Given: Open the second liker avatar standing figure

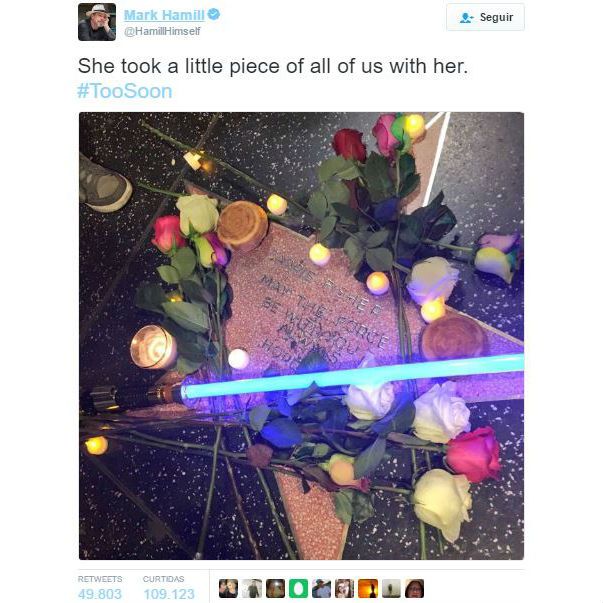Looking at the screenshot, I should pyautogui.click(x=252, y=588).
